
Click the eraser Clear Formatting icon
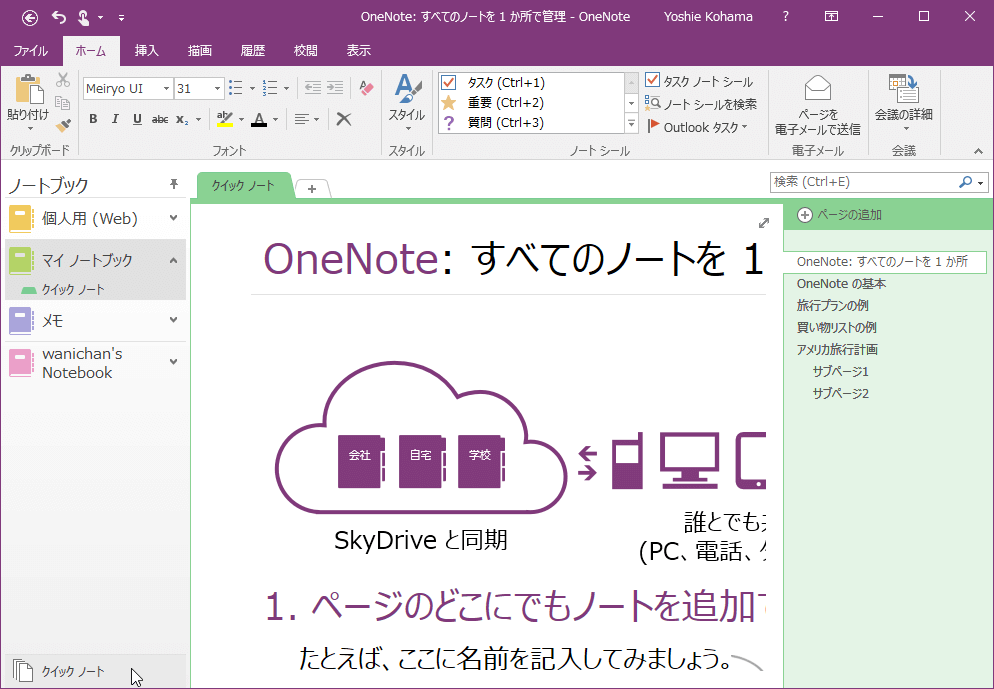click(x=365, y=88)
